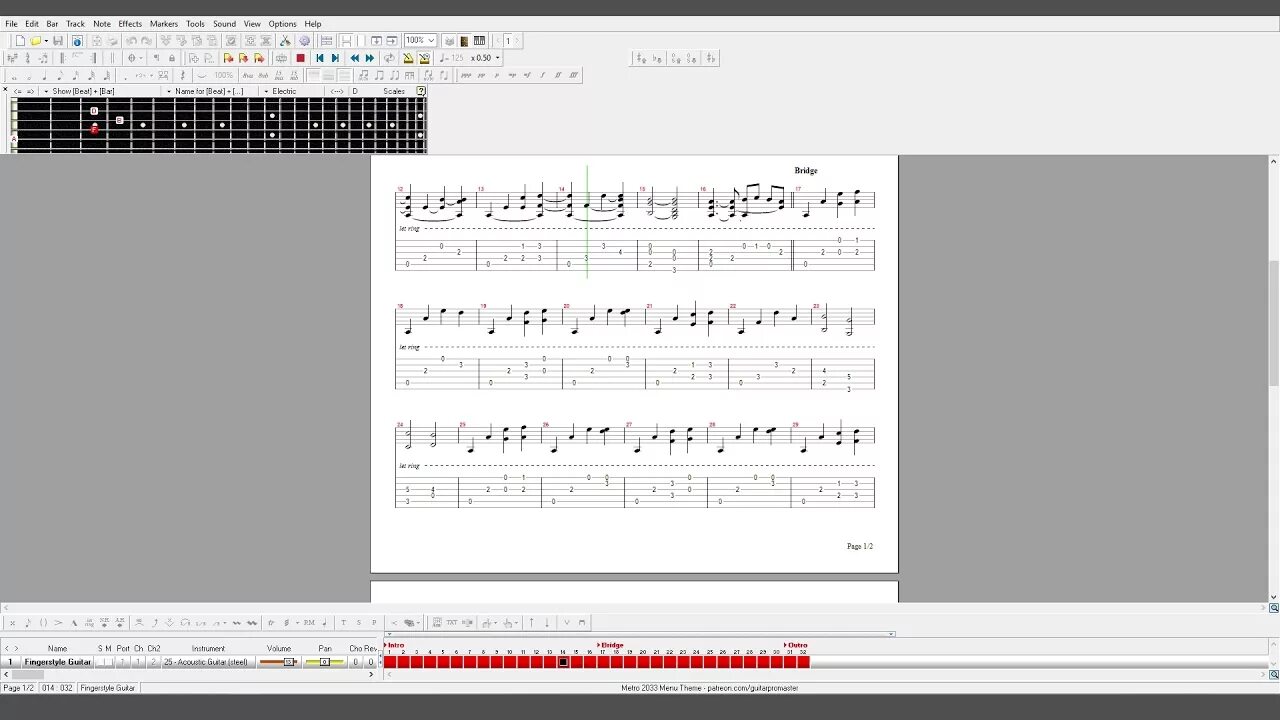Toggle solo S for Fingerstyle Guitar
The image size is (1280, 720).
100,662
